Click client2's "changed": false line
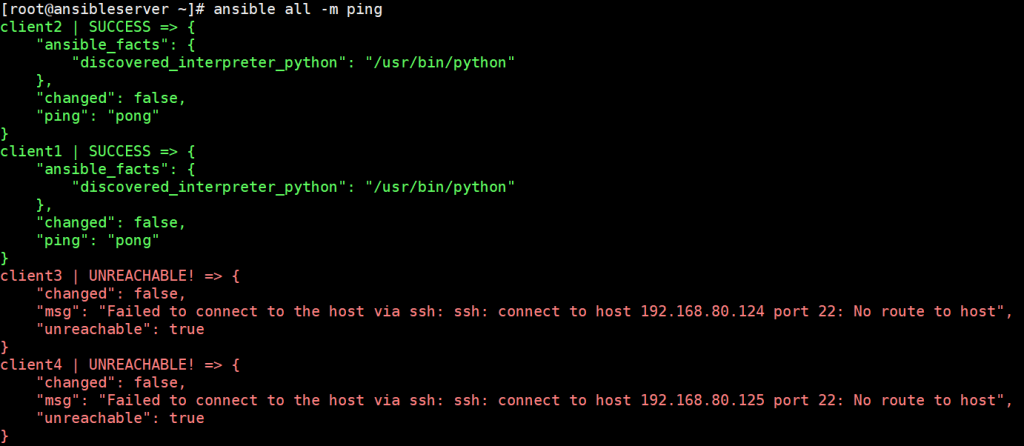Screen dimensions: 1024x446 point(111,99)
